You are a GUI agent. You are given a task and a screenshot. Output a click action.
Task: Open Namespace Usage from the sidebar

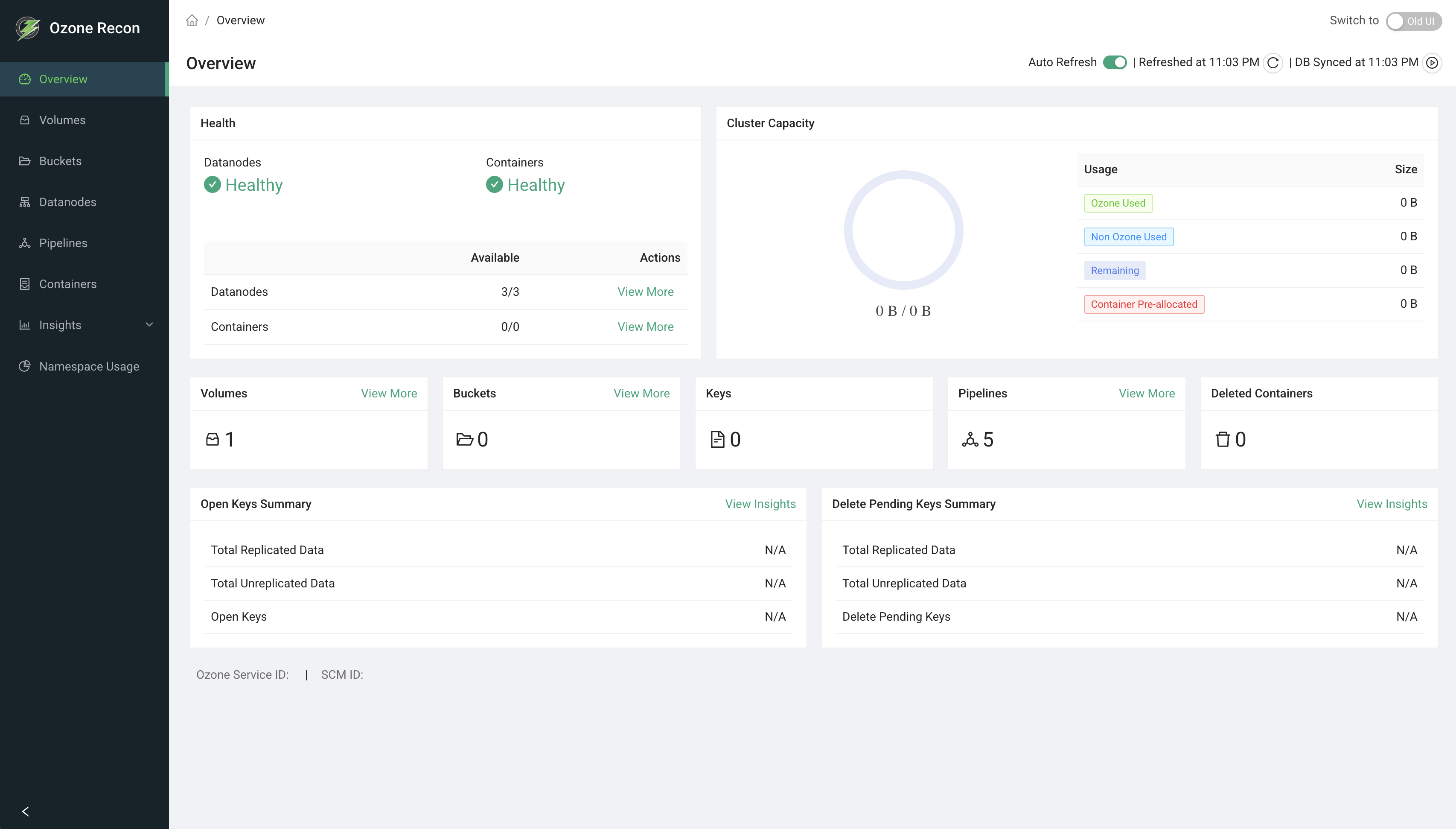point(89,366)
